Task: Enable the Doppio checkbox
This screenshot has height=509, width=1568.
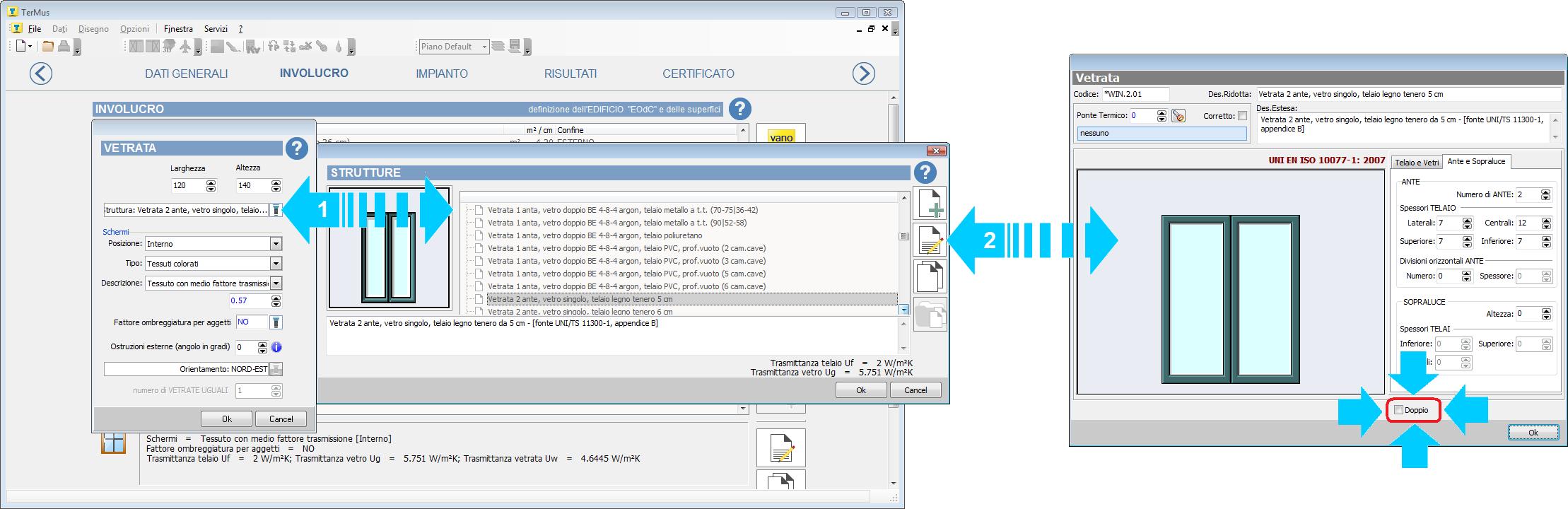Action: click(x=1398, y=410)
